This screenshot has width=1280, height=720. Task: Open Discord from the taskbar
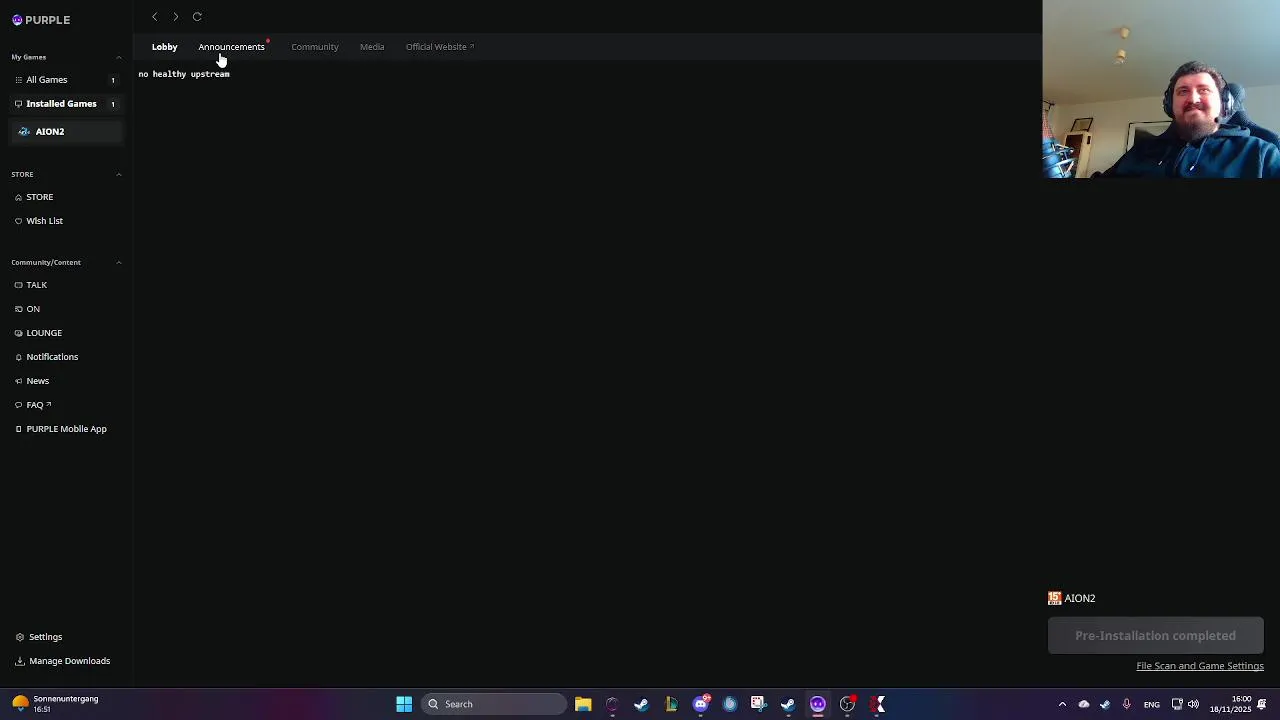(701, 704)
